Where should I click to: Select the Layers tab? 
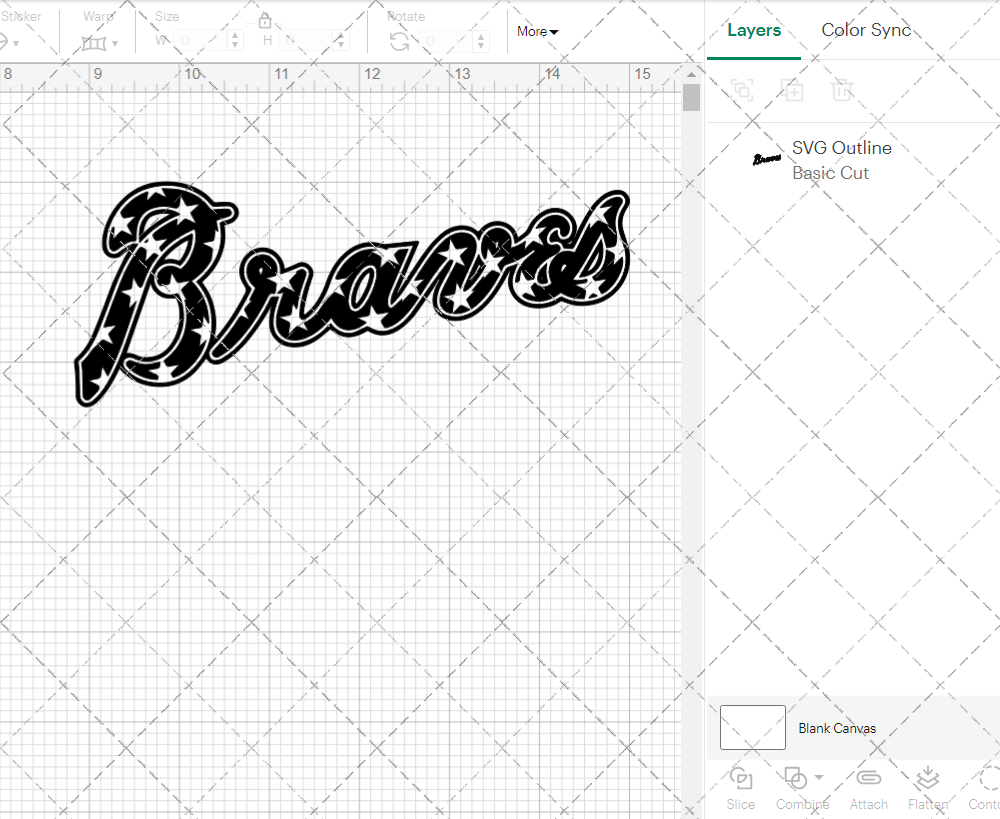(x=754, y=30)
